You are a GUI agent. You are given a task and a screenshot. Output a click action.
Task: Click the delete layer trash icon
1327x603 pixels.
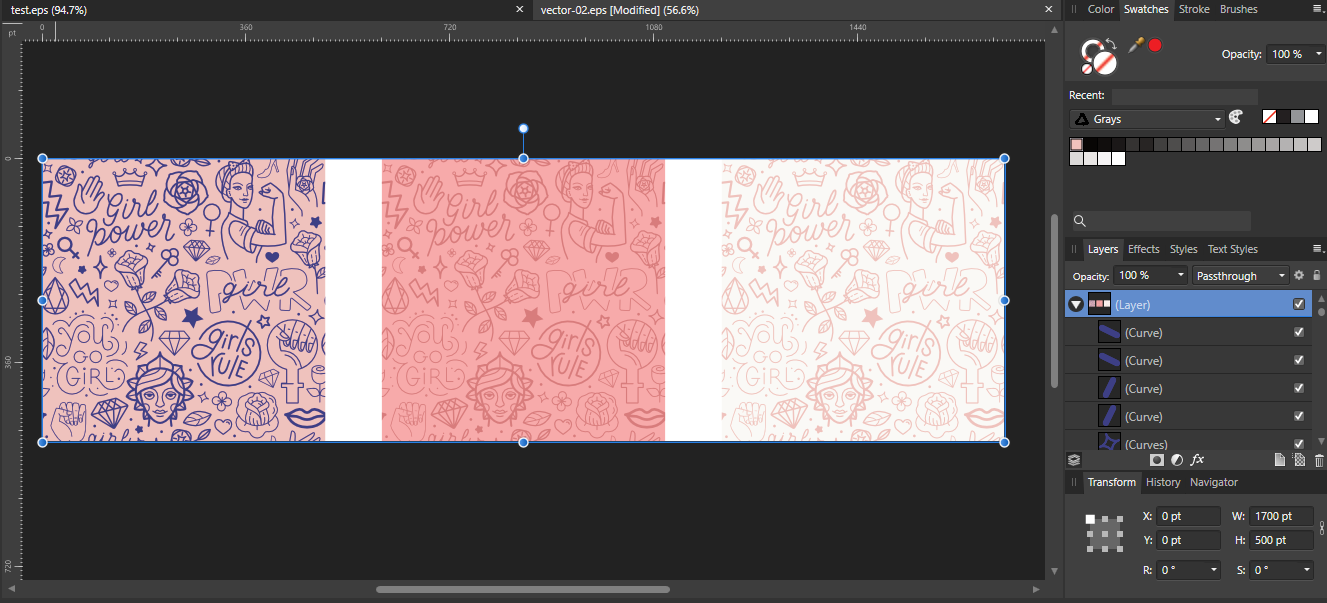click(1317, 459)
